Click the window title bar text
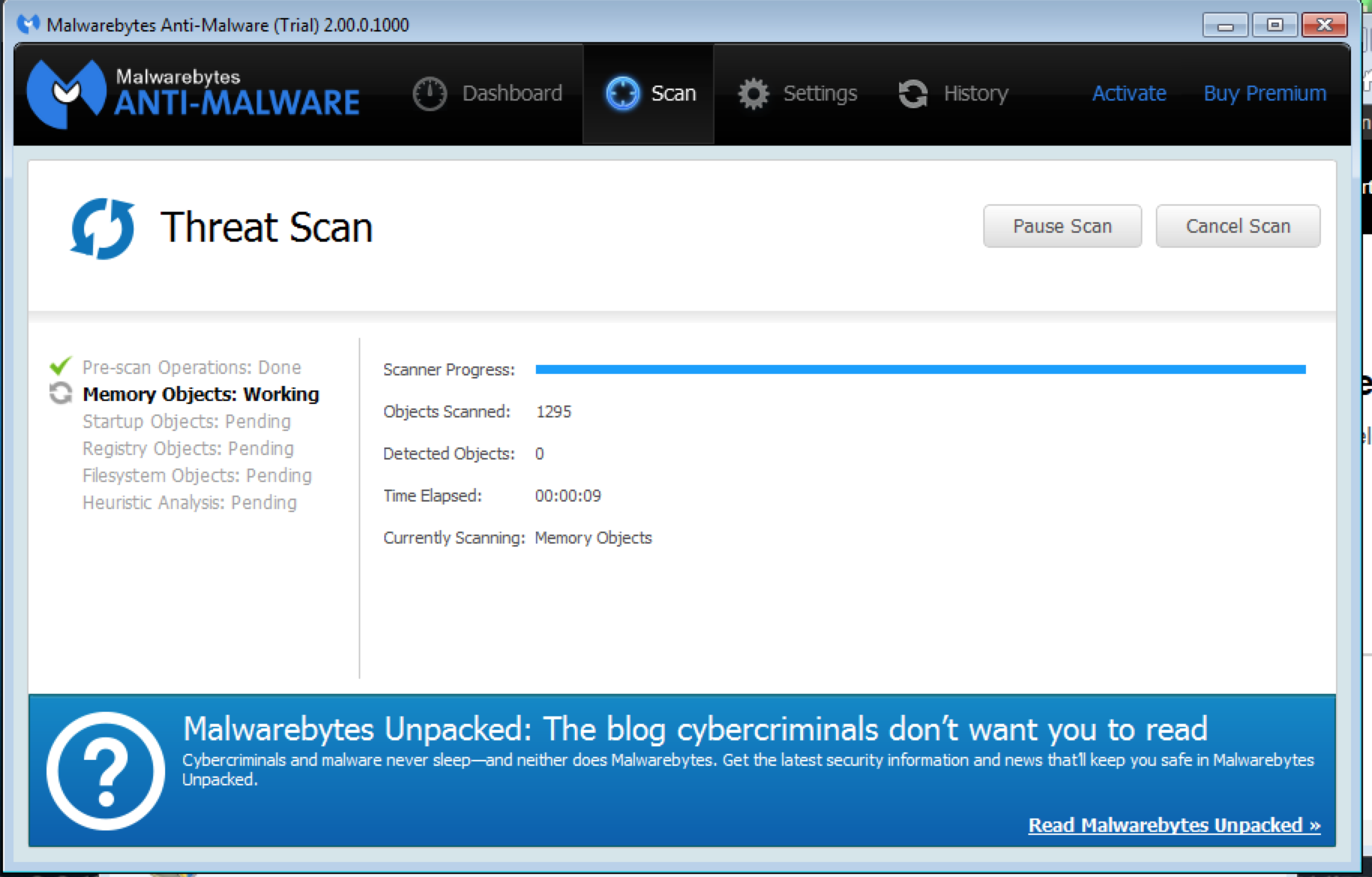Viewport: 1372px width, 877px height. (x=227, y=25)
